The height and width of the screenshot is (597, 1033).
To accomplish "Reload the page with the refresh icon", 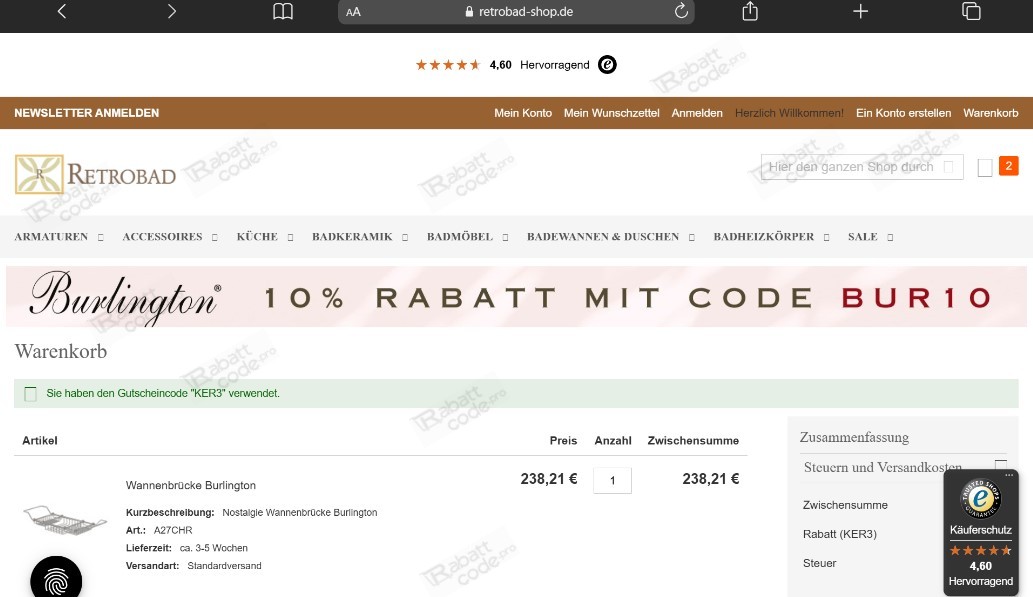I will (x=681, y=11).
